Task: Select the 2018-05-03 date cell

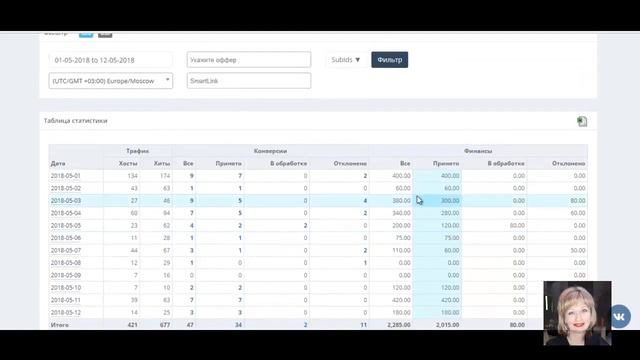Action: click(x=66, y=200)
